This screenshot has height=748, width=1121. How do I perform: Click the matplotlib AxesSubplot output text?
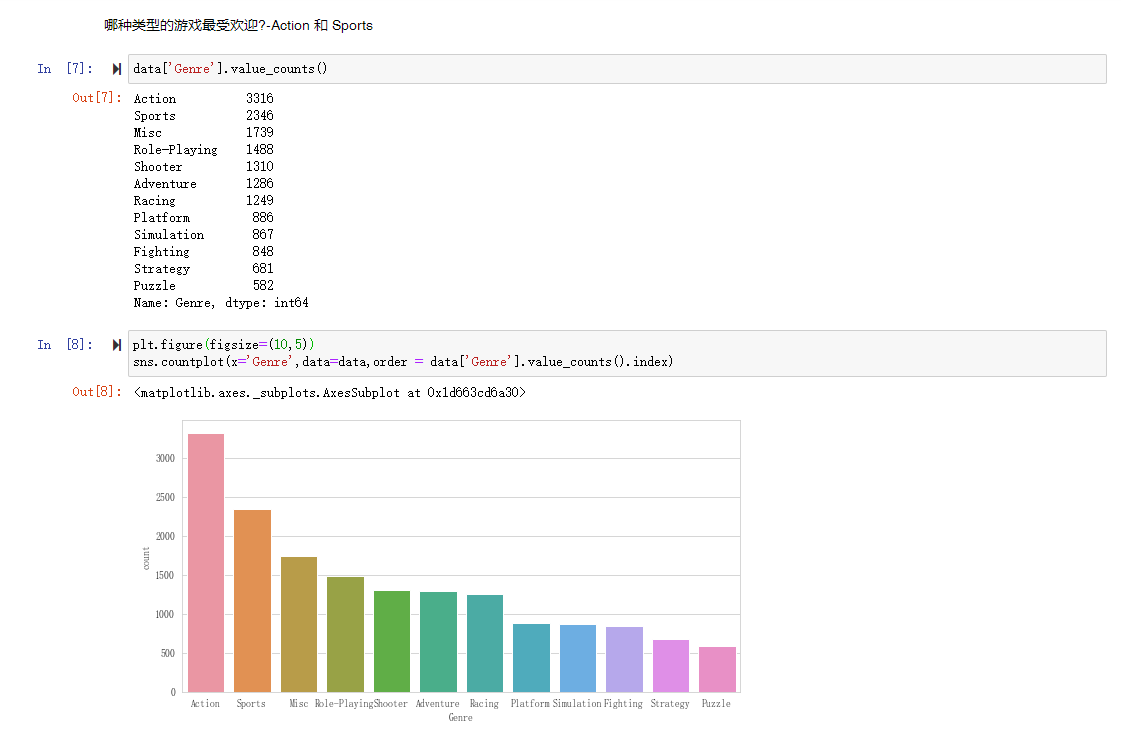(330, 393)
